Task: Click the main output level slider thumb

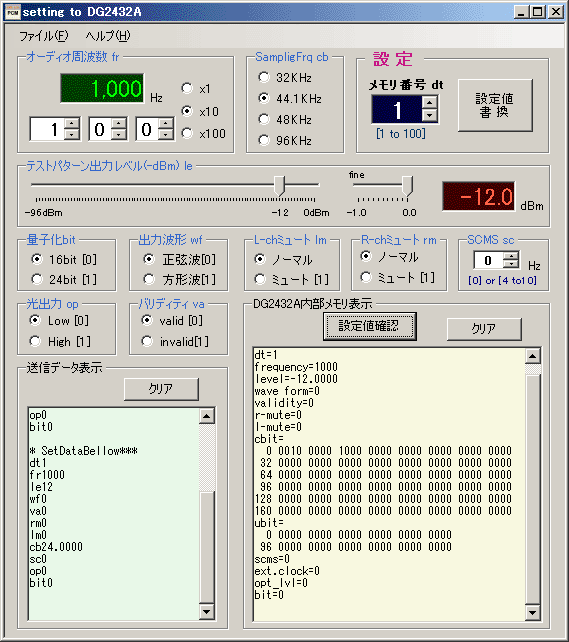Action: coord(279,186)
